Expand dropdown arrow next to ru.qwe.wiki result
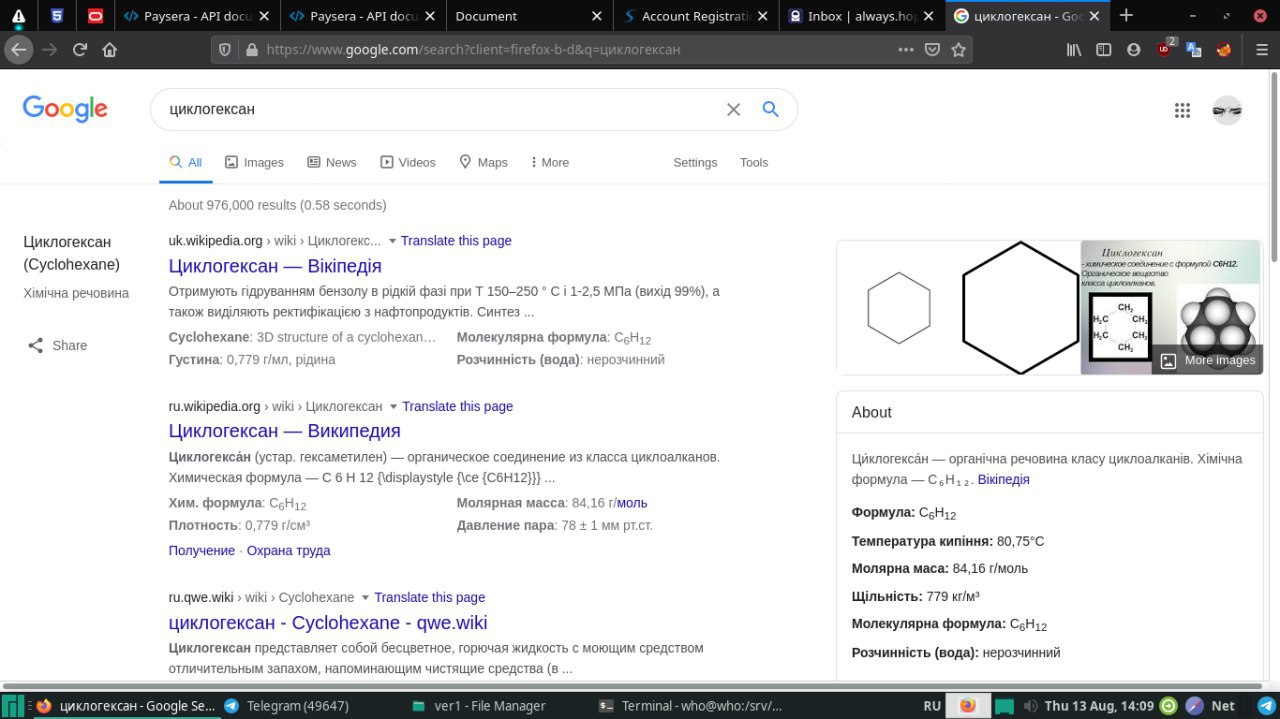 pos(365,598)
